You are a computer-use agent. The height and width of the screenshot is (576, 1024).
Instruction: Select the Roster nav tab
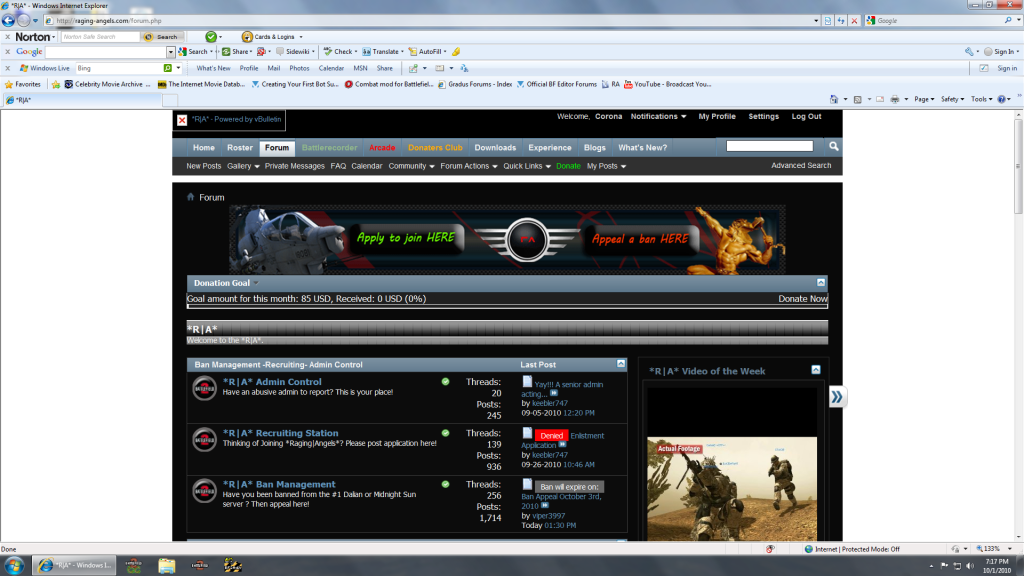click(240, 148)
